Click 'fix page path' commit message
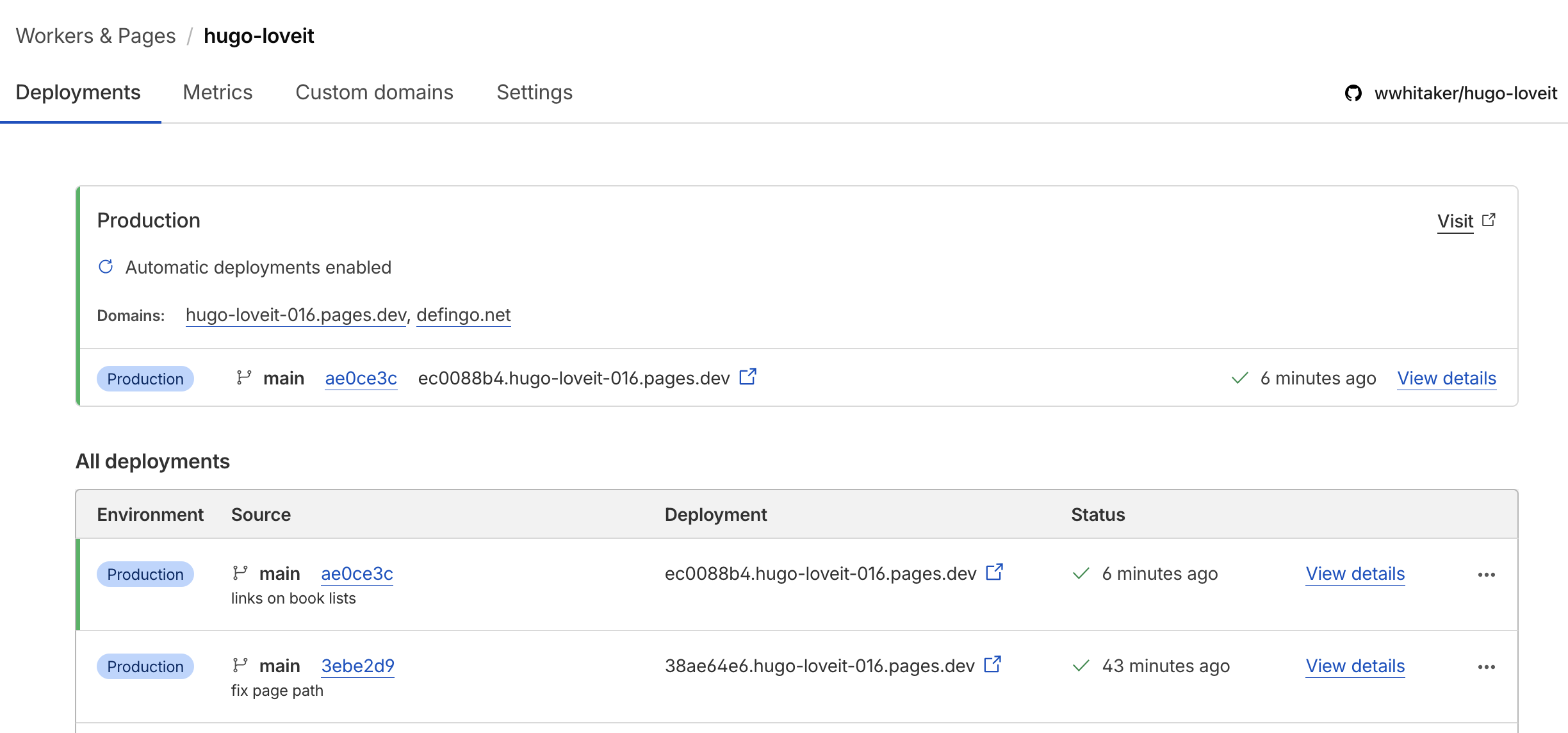Viewport: 1568px width, 733px height. click(x=277, y=691)
